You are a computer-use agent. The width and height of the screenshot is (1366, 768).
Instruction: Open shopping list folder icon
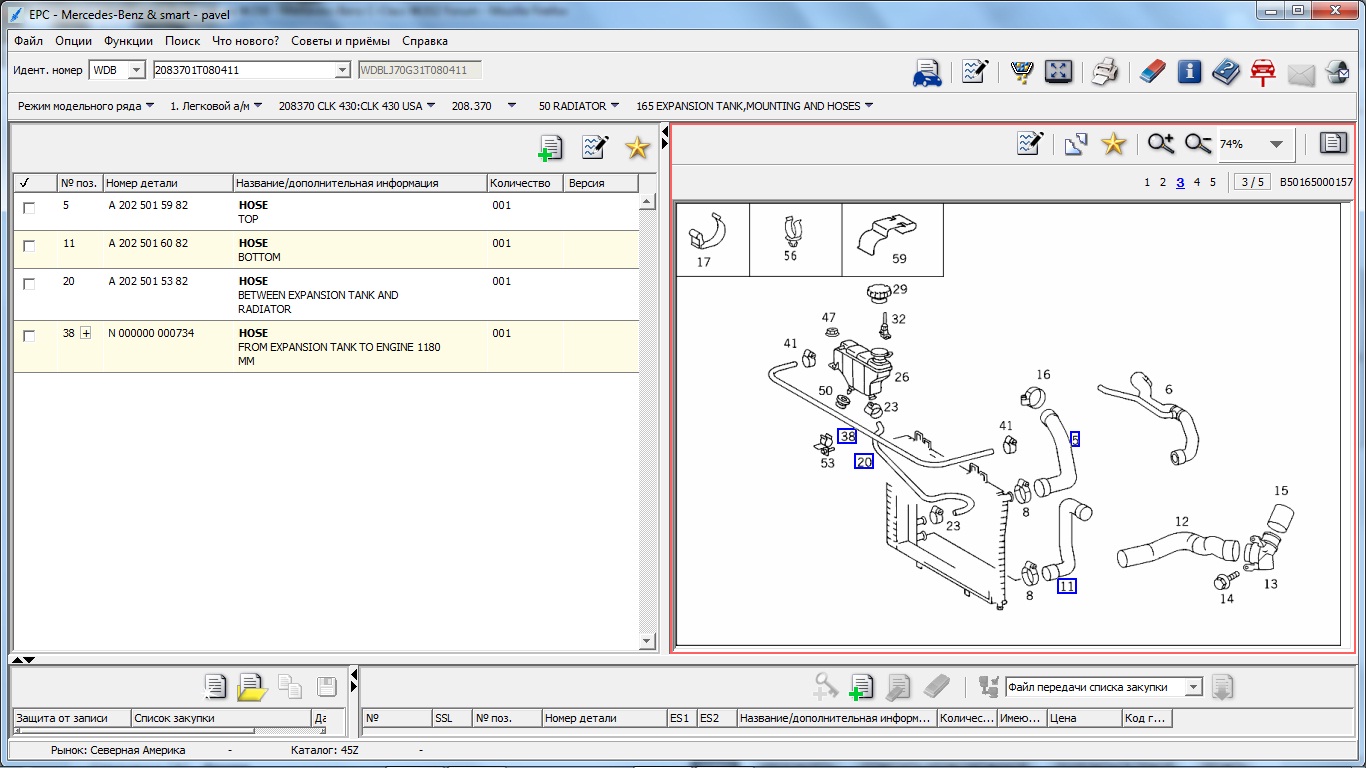(252, 687)
